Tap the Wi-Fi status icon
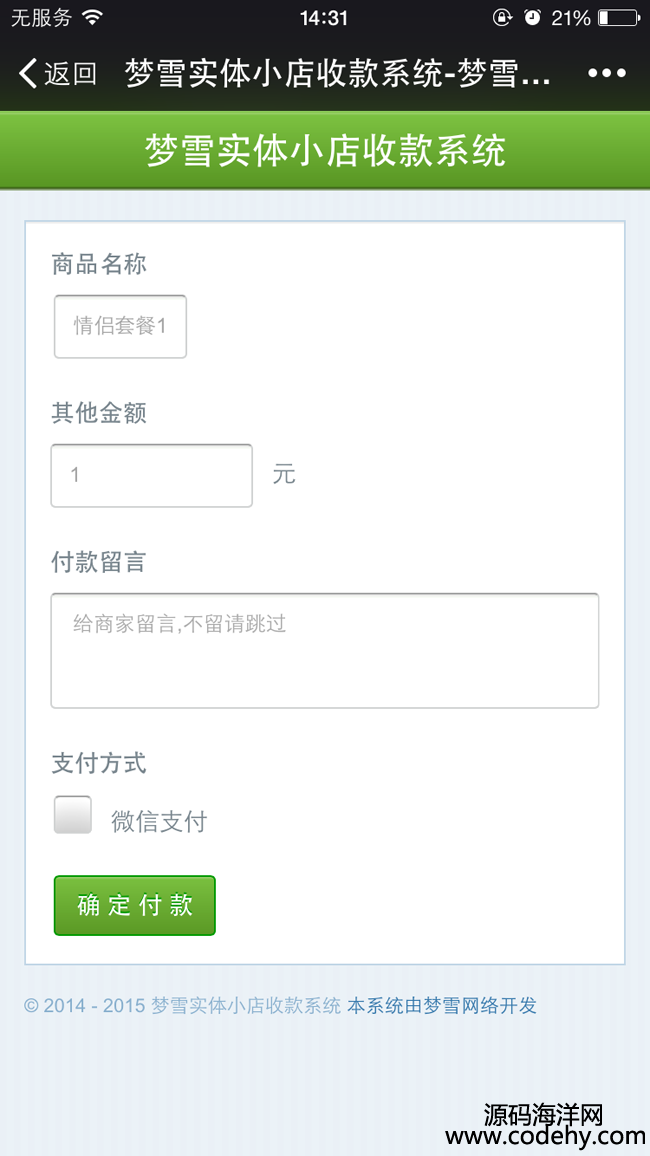The image size is (650, 1156). pyautogui.click(x=93, y=17)
